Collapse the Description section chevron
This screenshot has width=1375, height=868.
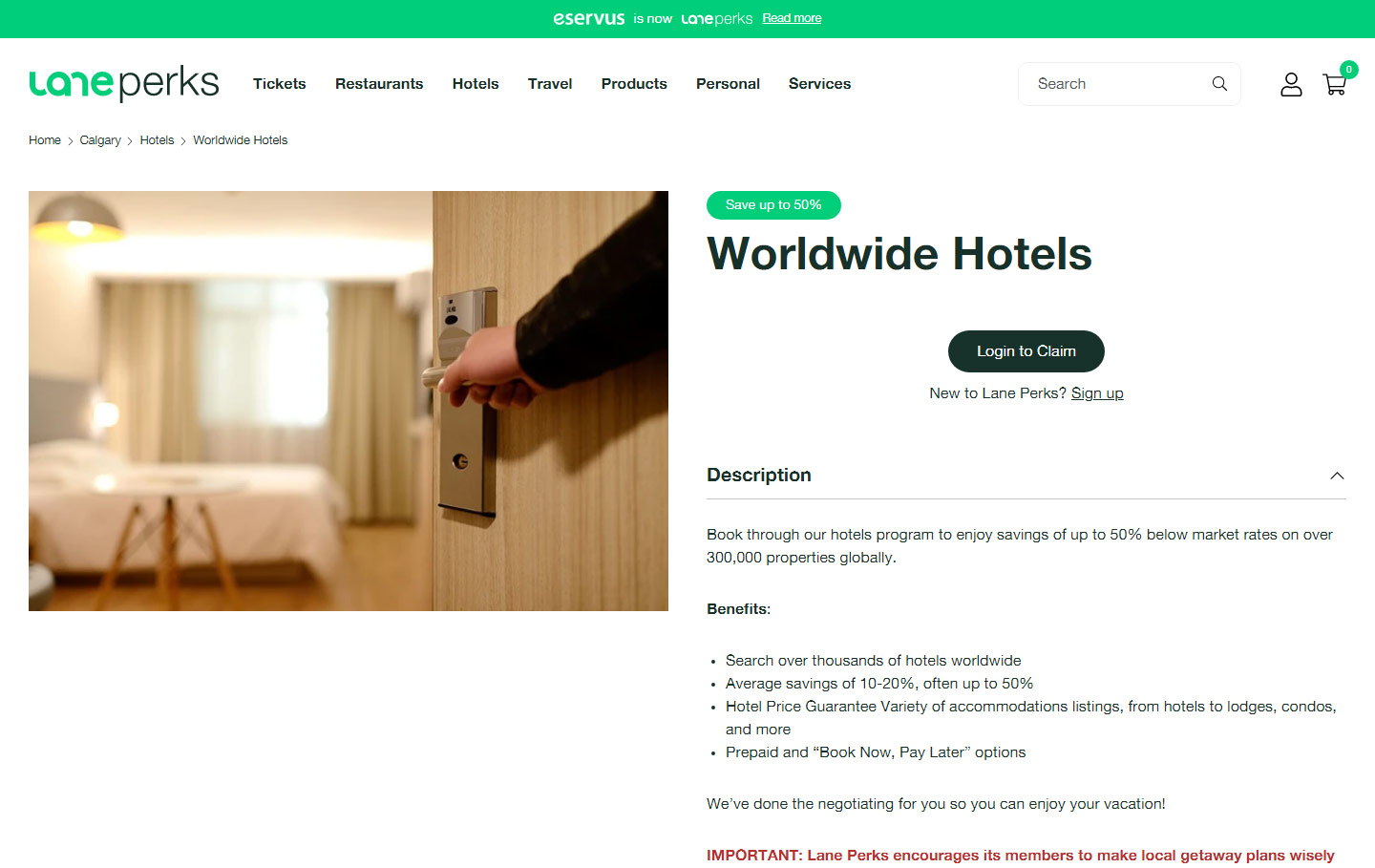tap(1337, 476)
